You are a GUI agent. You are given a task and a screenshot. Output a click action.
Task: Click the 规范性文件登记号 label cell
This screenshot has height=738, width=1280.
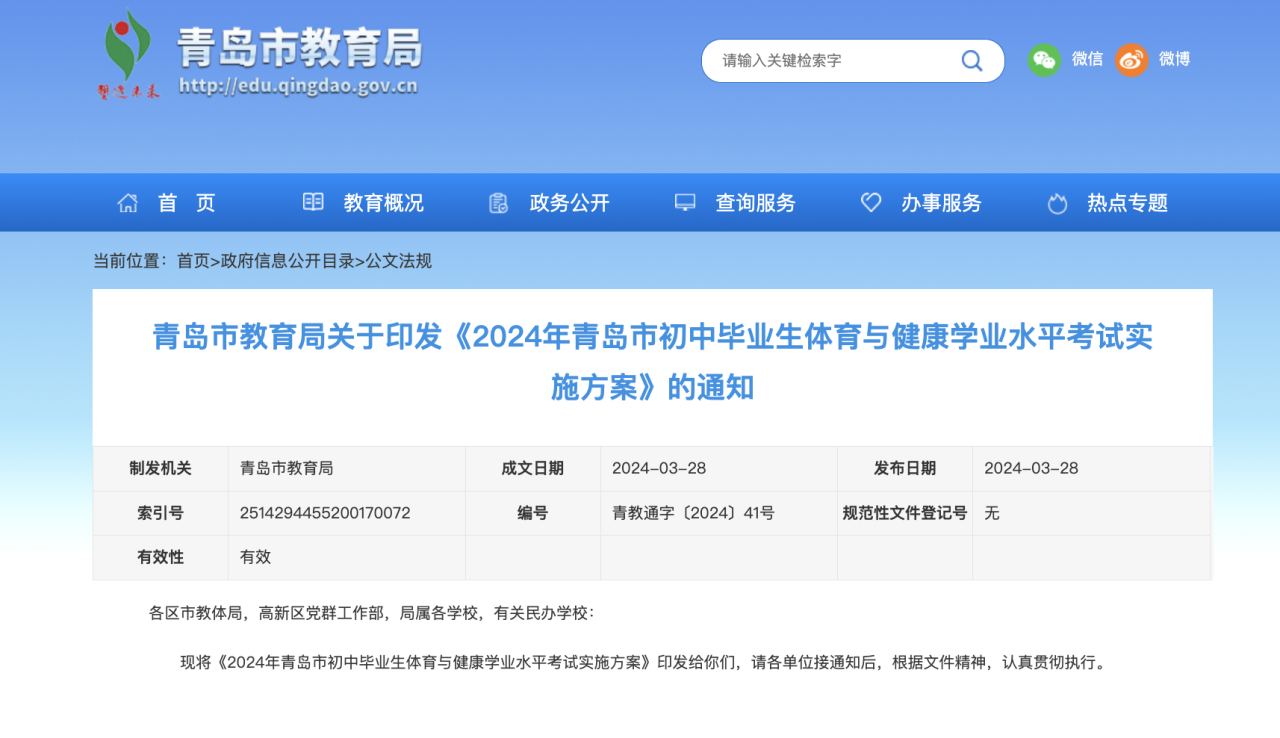[x=905, y=513]
